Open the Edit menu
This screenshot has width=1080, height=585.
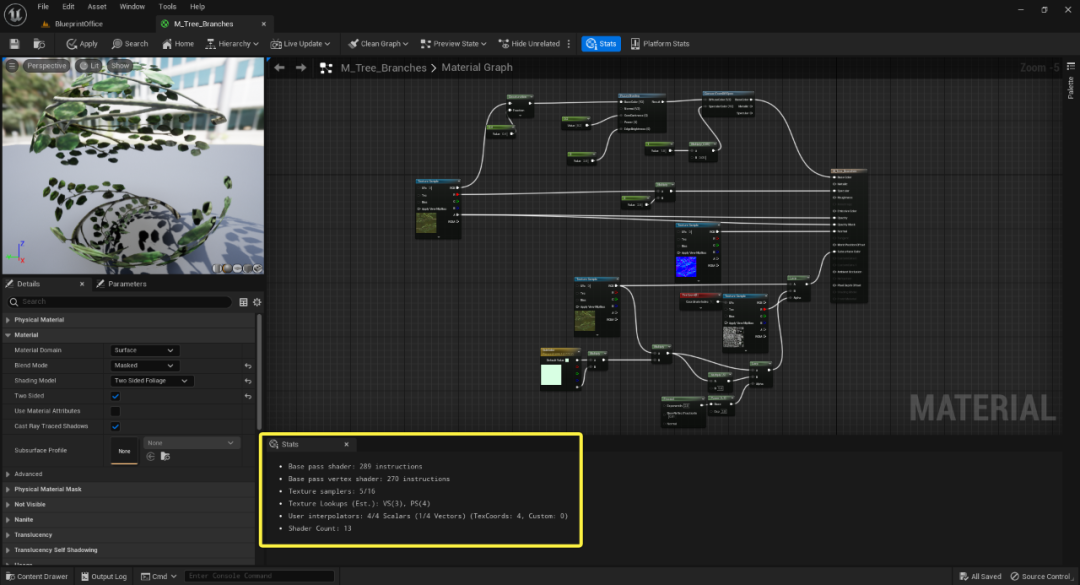pos(68,6)
